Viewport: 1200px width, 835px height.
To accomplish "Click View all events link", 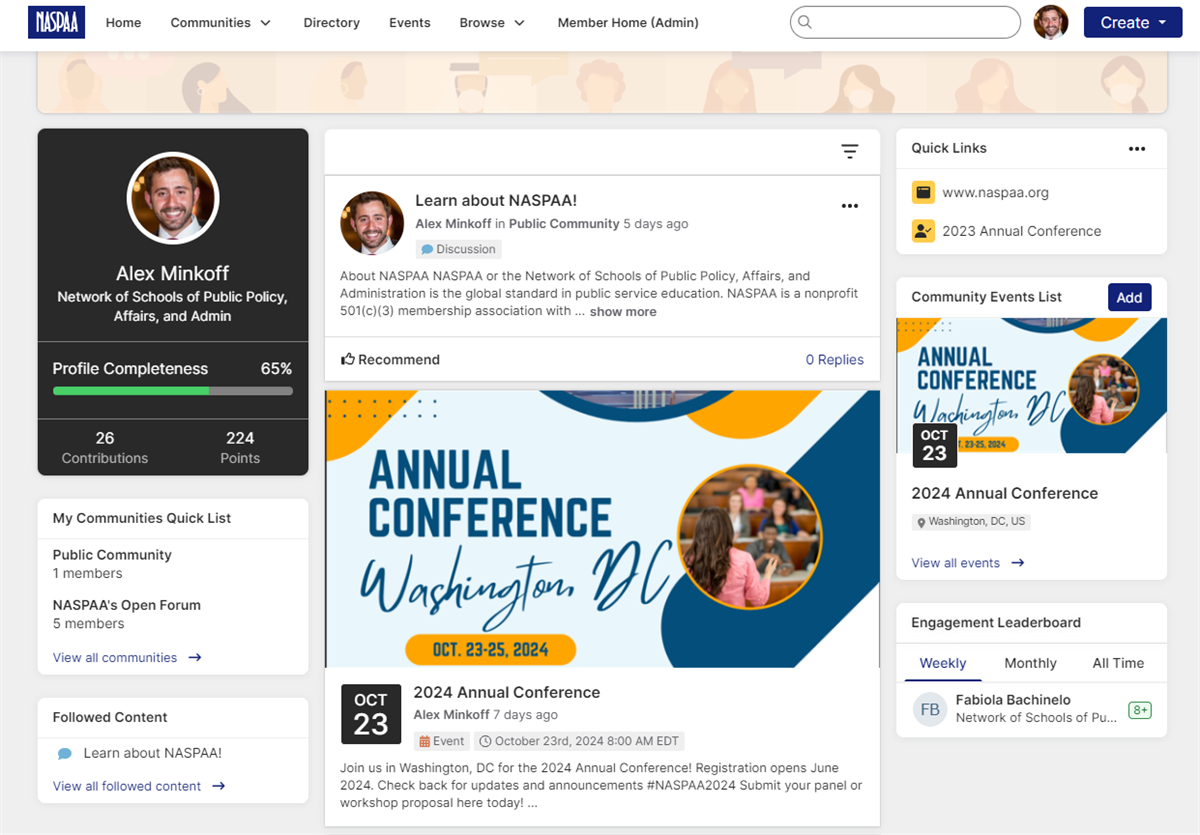I will tap(956, 563).
